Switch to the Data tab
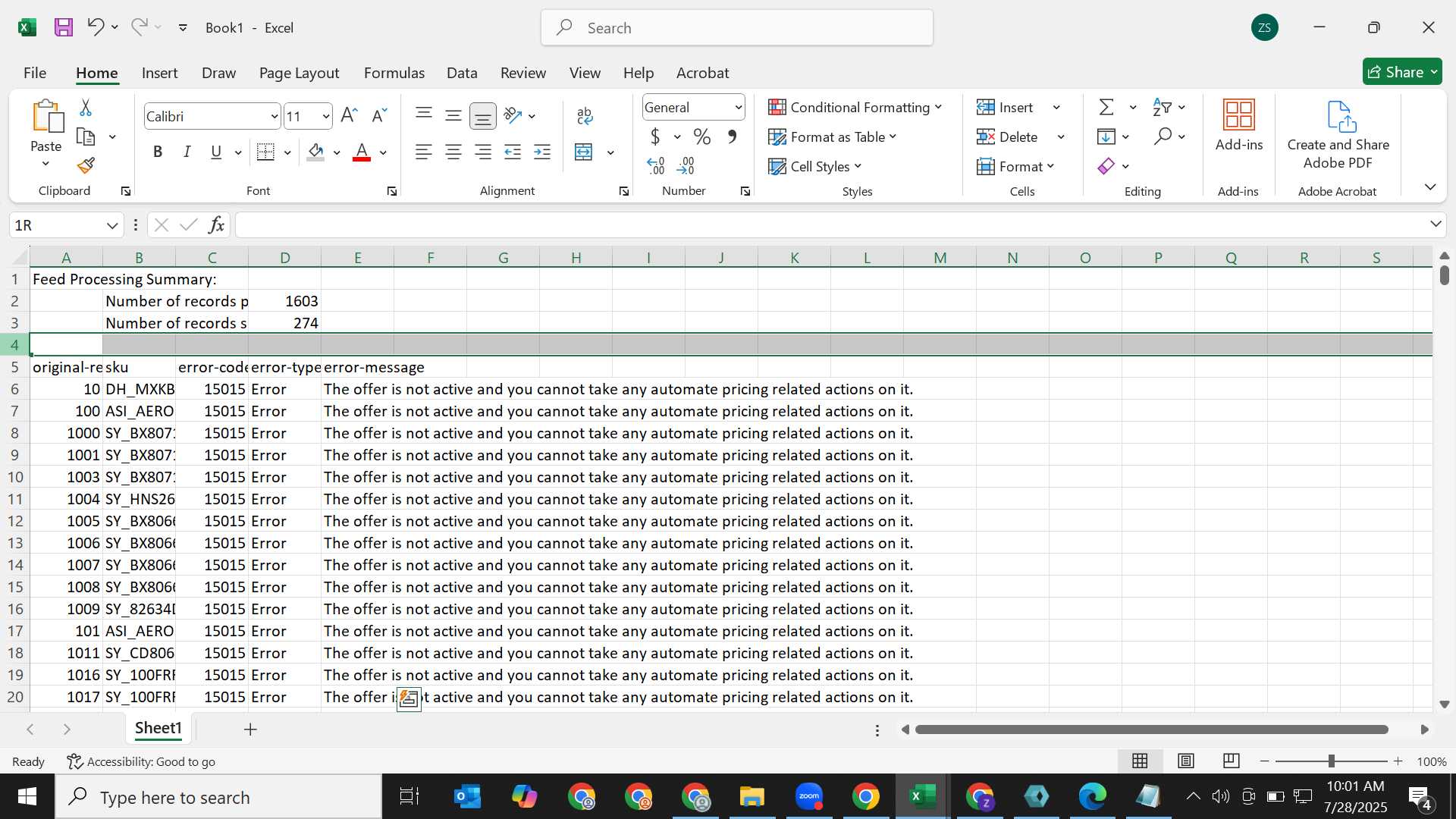This screenshot has width=1456, height=819. 462,73
